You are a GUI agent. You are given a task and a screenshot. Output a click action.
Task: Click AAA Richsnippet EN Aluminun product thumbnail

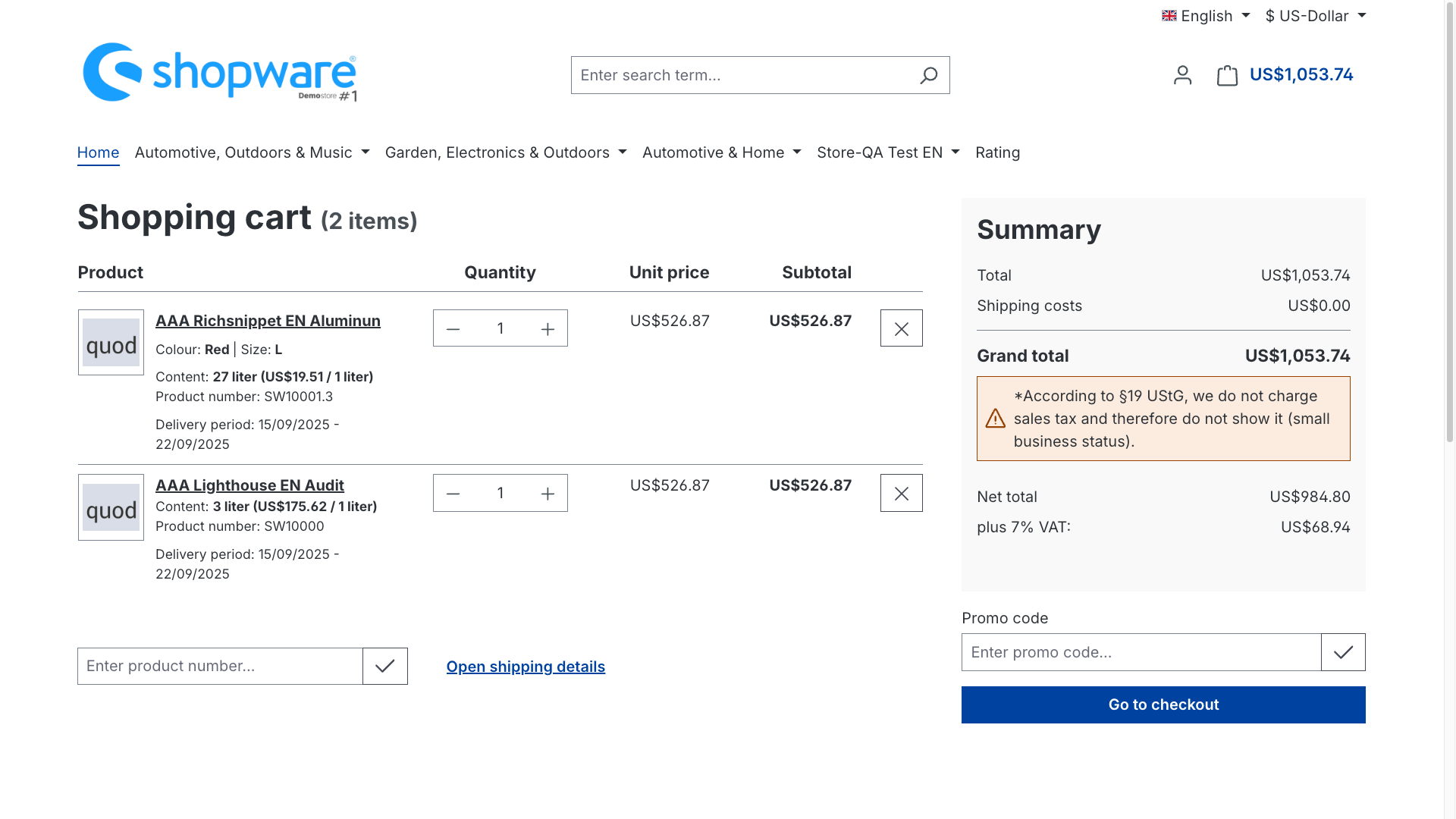click(111, 342)
